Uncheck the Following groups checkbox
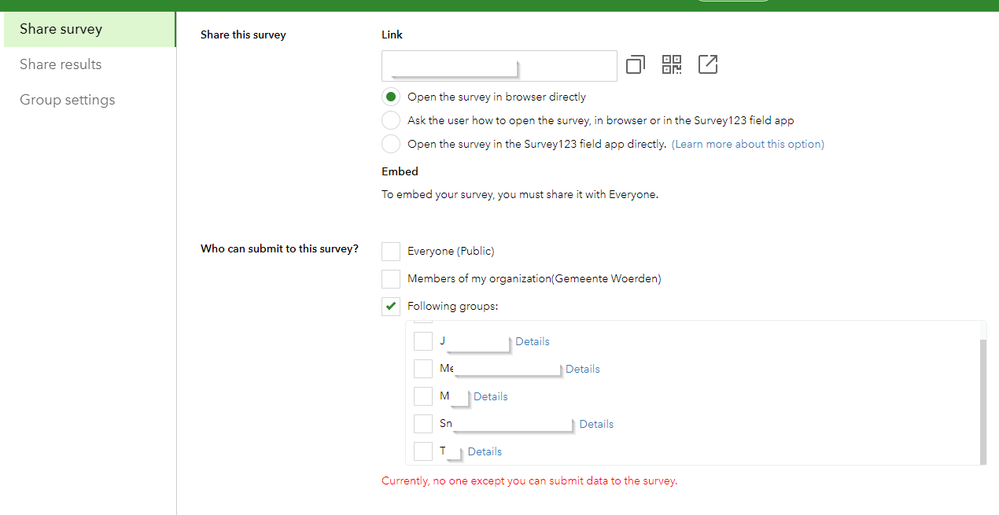999x515 pixels. [x=391, y=306]
